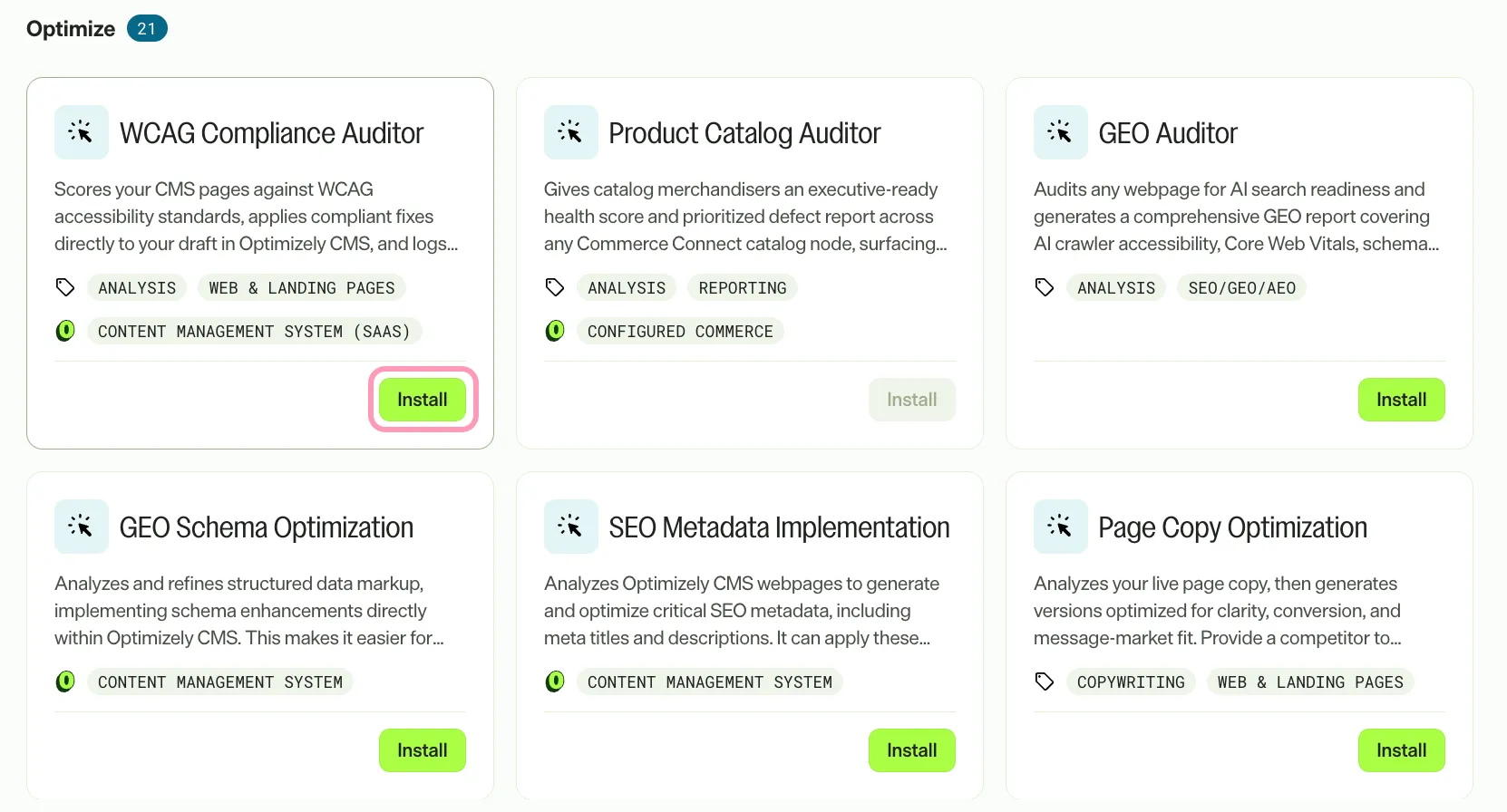
Task: Click the green product icon beside Content Management System (SaaS)
Action: [x=65, y=331]
